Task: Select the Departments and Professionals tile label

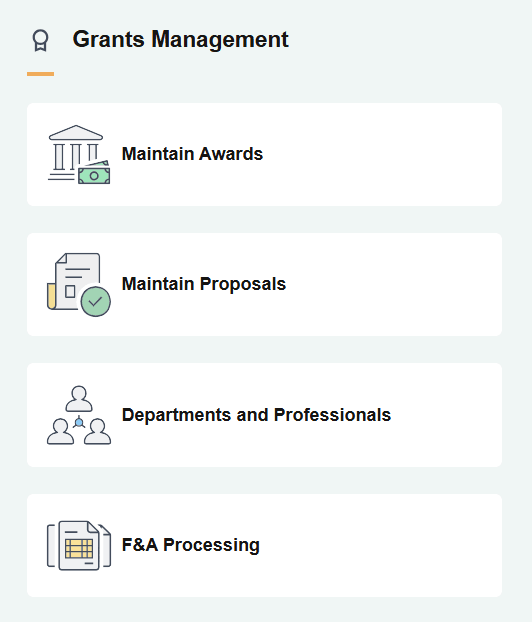Action: tap(256, 415)
